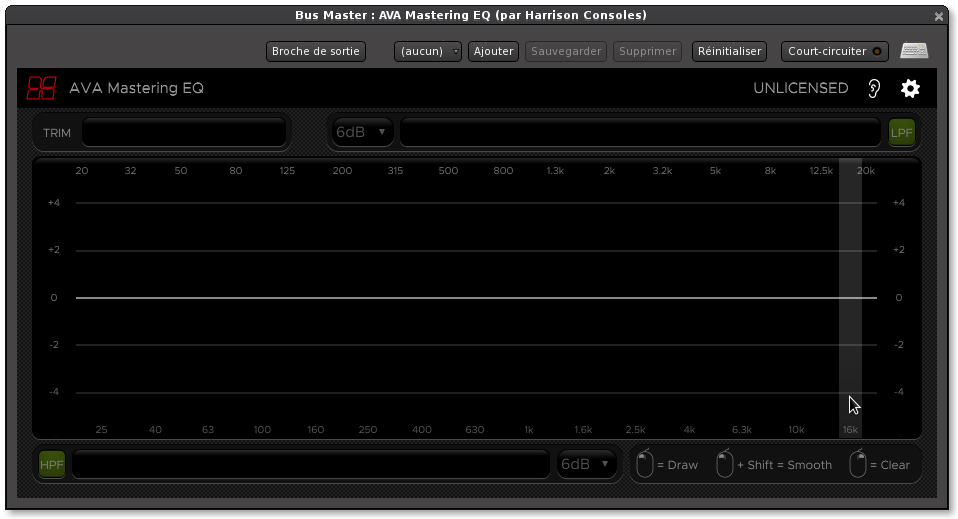Click the TRIM label
This screenshot has height=519, width=958.
pyautogui.click(x=57, y=133)
